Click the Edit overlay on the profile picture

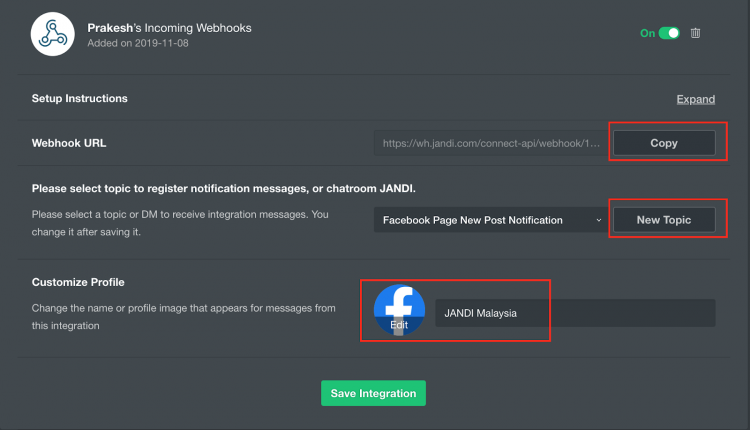[x=399, y=325]
